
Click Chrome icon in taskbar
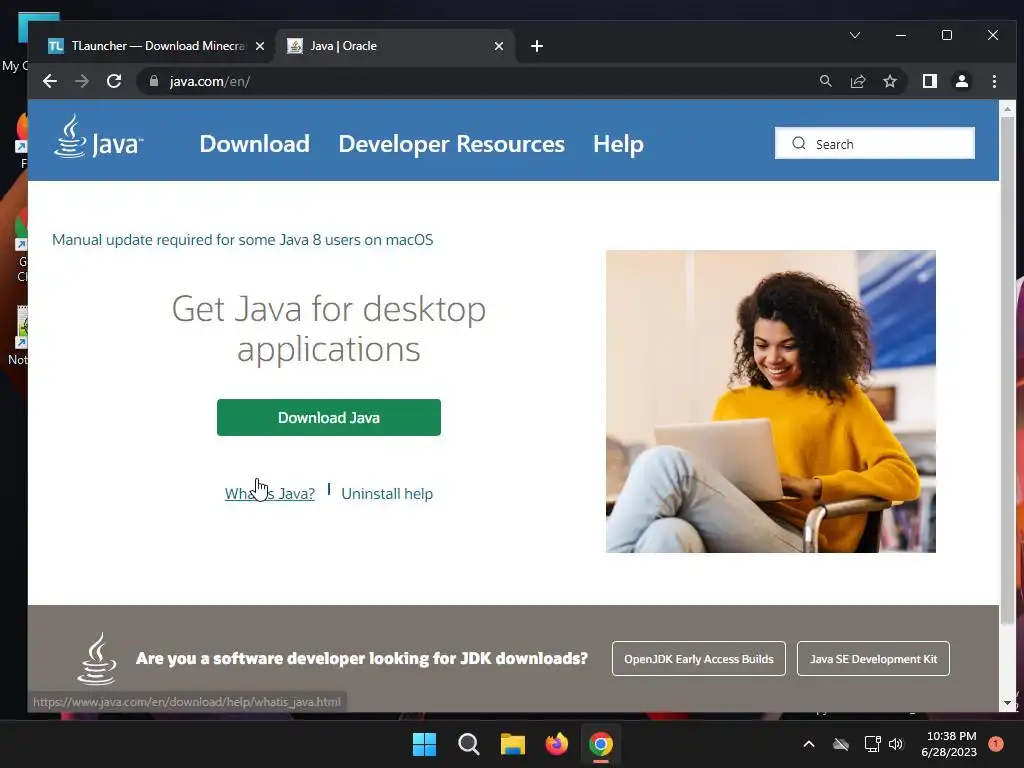pos(601,744)
